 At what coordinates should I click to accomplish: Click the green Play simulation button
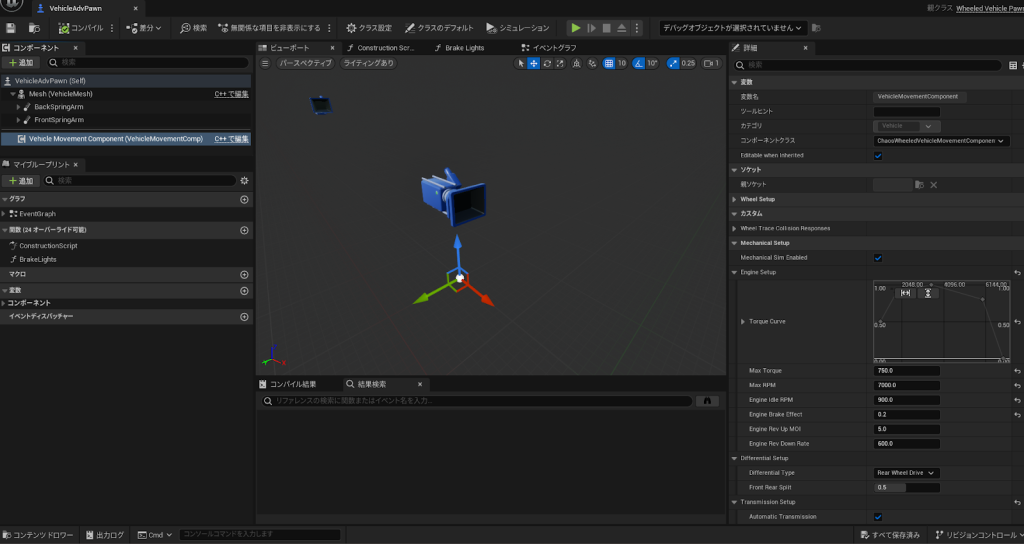575,28
